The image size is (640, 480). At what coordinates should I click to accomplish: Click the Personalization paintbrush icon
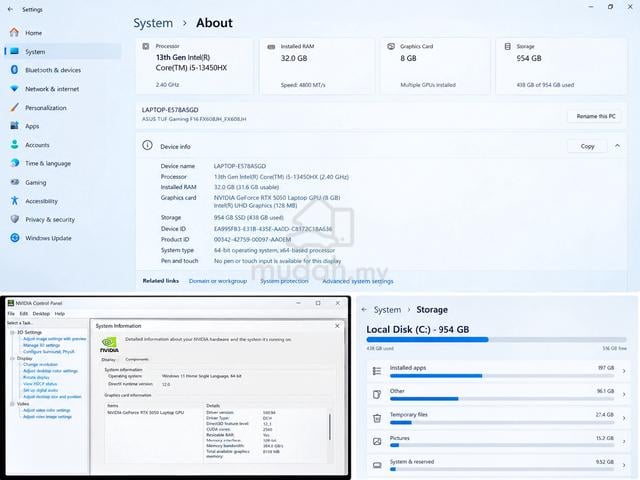click(14, 107)
